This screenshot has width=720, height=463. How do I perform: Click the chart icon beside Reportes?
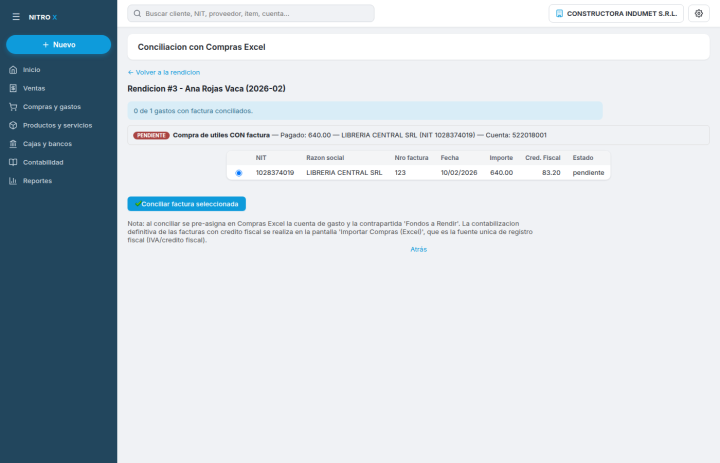(13, 181)
